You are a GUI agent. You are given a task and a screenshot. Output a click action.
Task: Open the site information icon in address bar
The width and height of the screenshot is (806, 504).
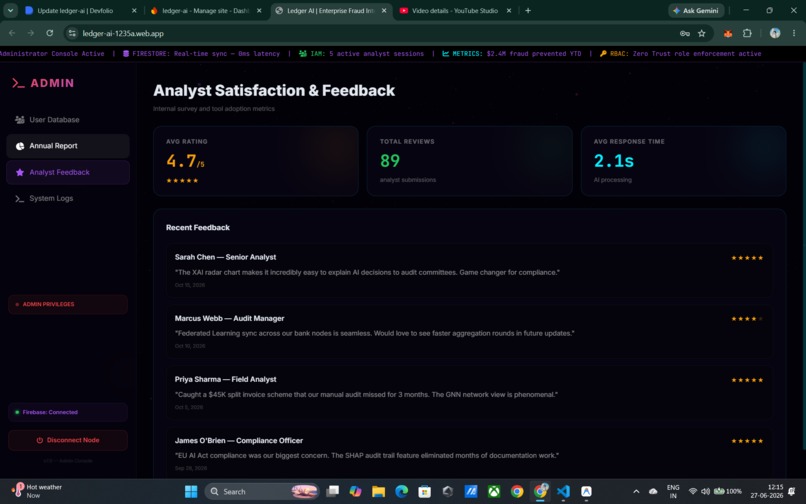click(x=72, y=33)
